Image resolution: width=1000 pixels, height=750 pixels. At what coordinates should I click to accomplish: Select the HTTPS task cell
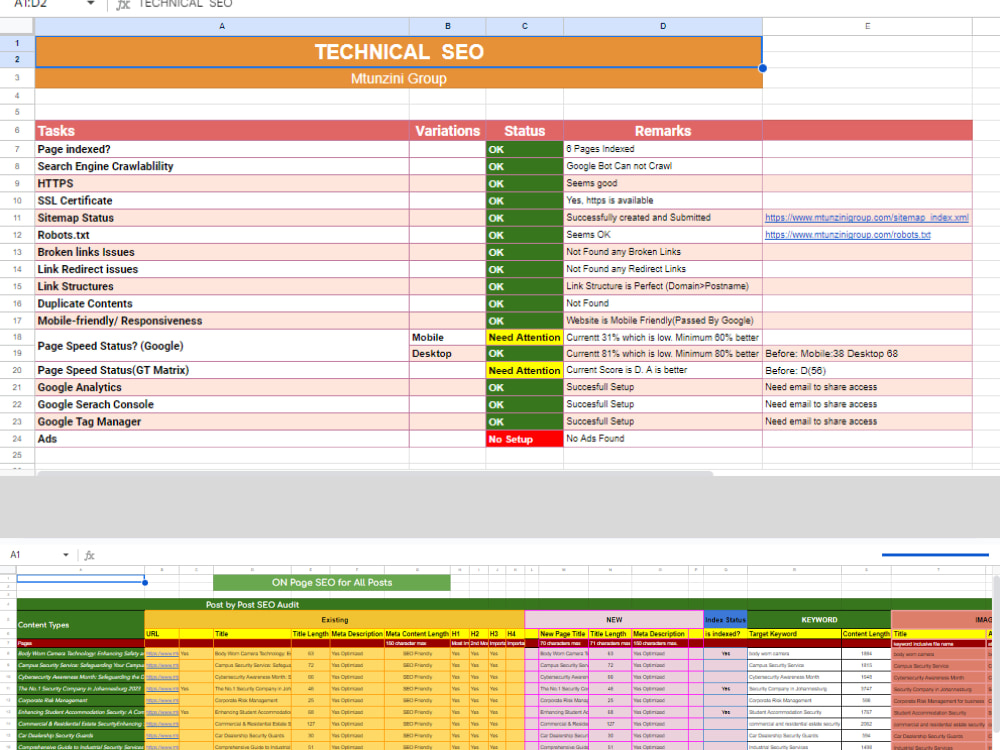(x=222, y=184)
